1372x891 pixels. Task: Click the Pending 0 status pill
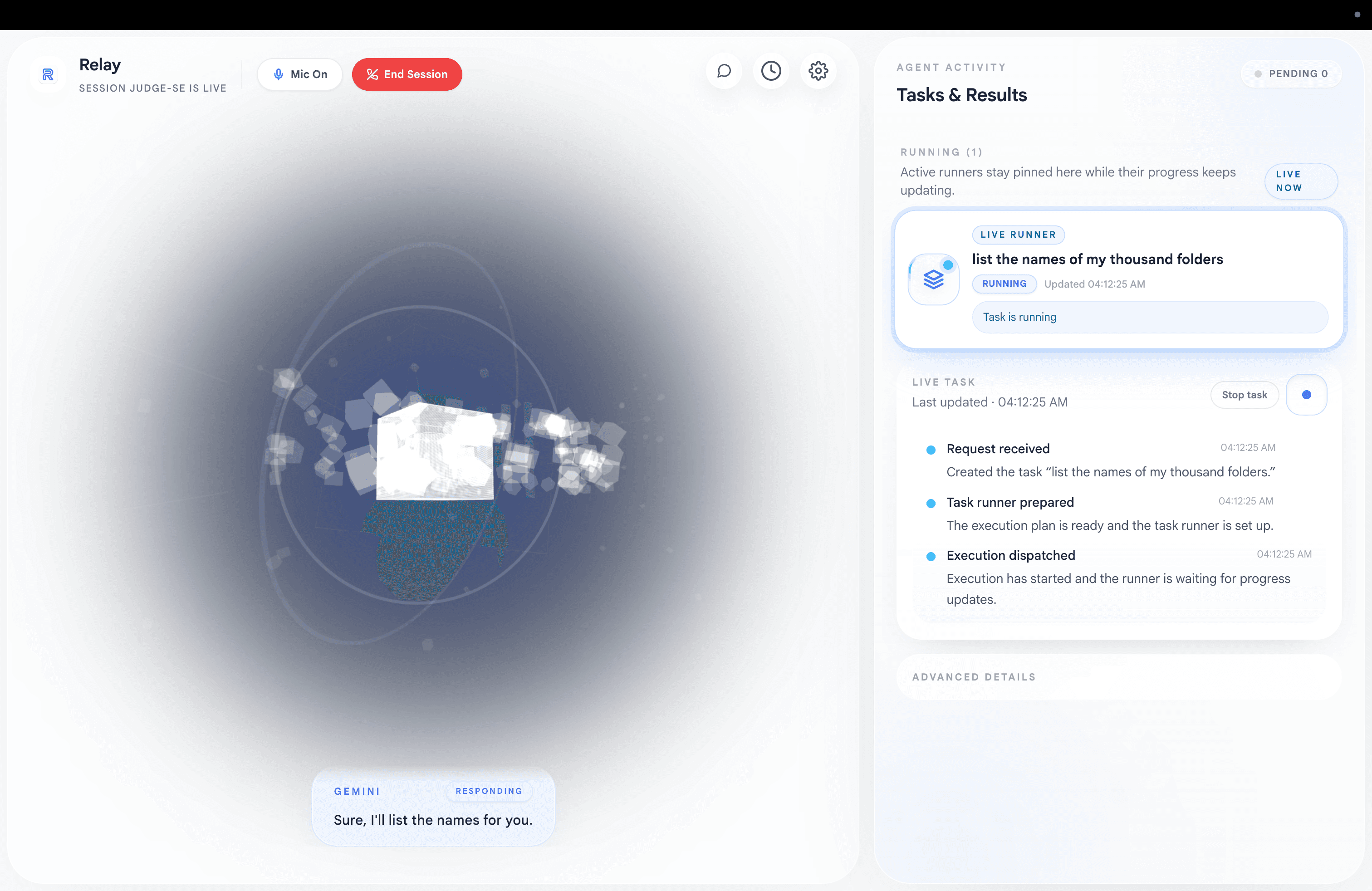pos(1291,74)
